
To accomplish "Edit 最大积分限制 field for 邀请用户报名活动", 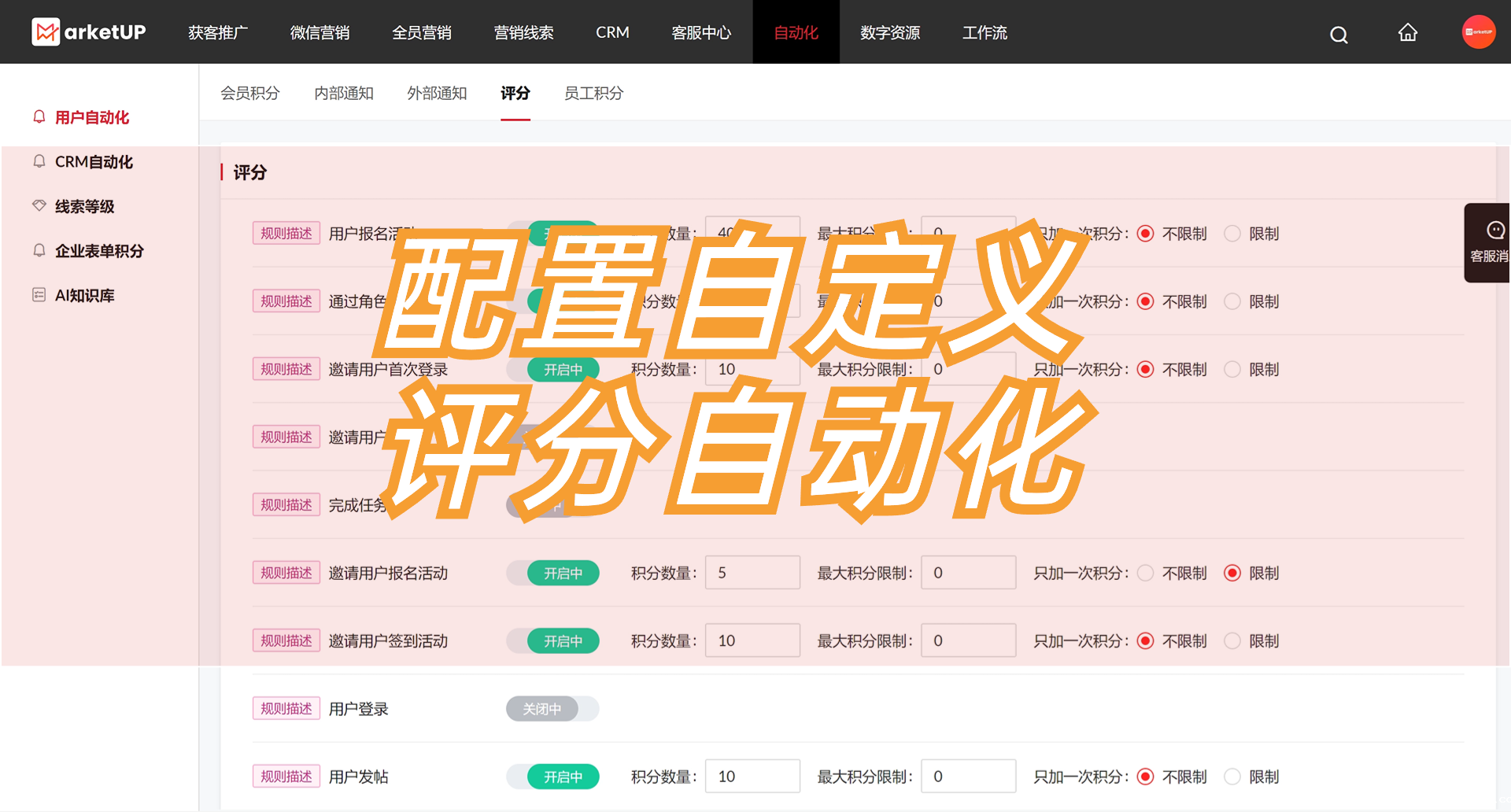I will coord(969,573).
